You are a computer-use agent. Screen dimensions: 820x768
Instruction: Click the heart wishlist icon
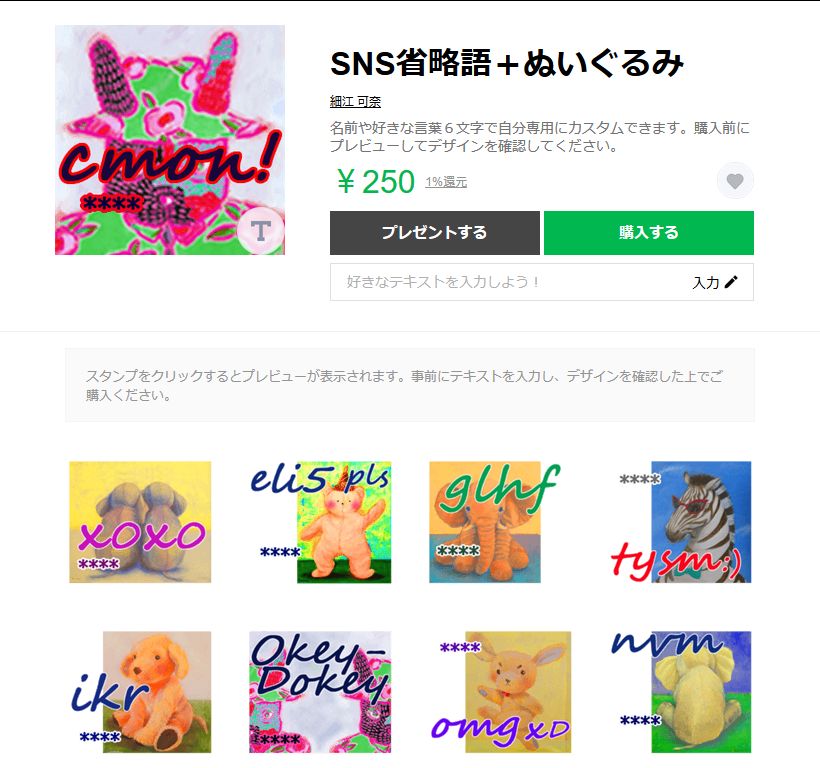735,181
